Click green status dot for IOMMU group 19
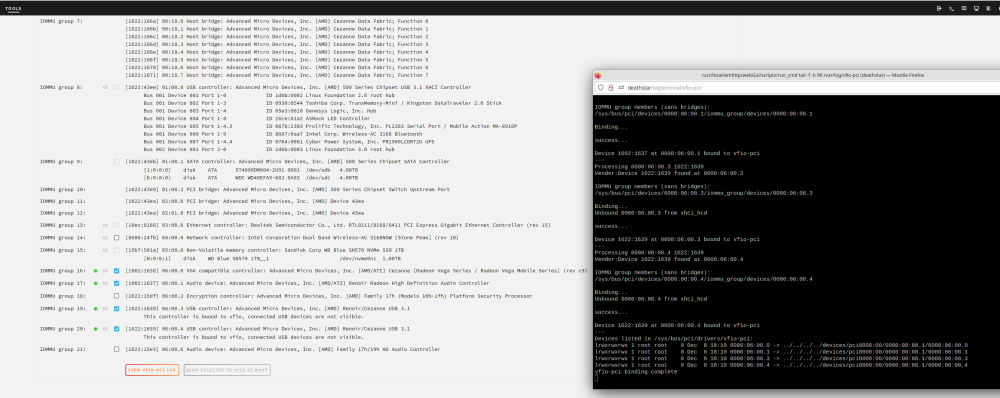The image size is (1000, 398). (96, 309)
